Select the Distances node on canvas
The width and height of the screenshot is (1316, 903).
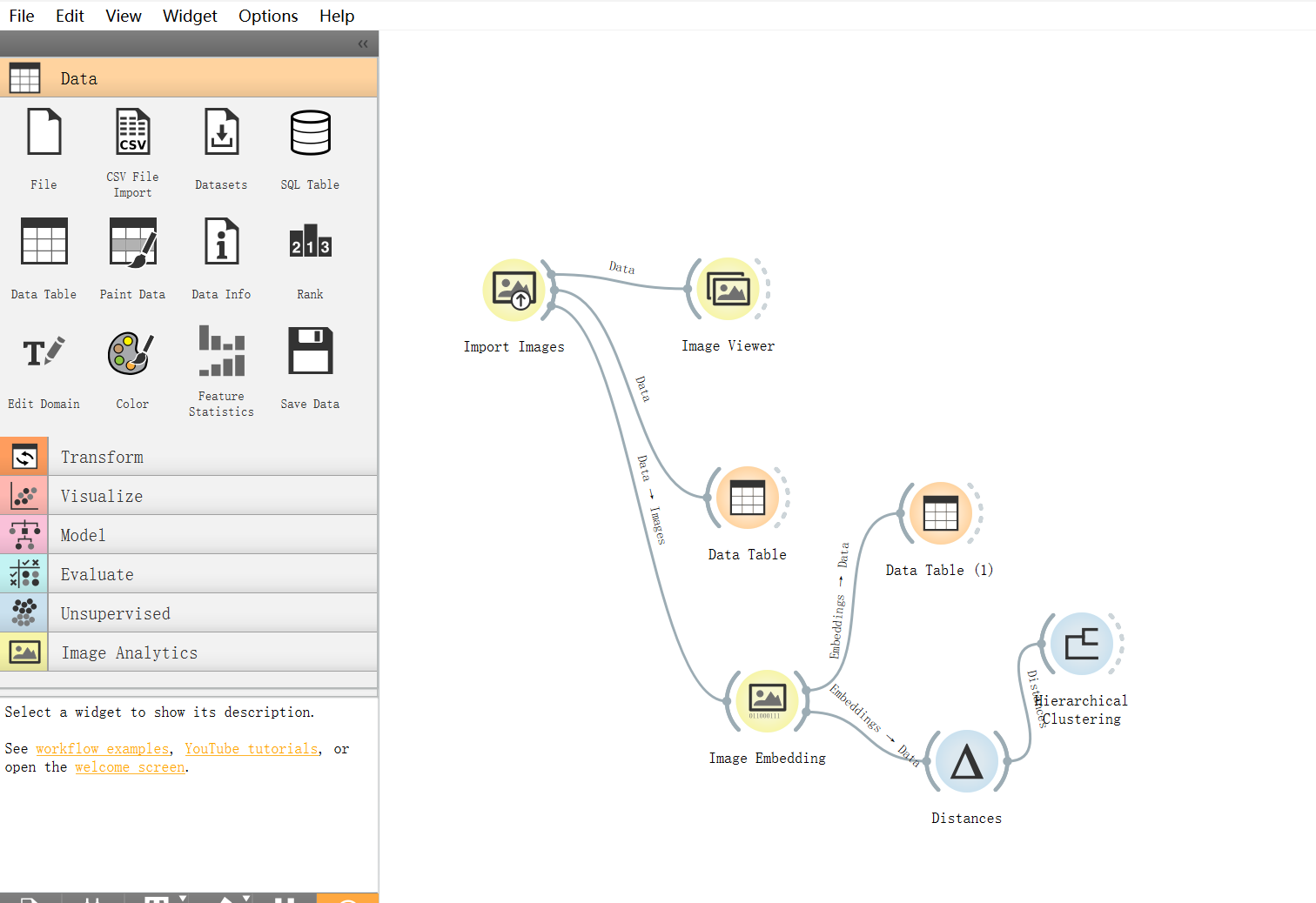coord(966,762)
